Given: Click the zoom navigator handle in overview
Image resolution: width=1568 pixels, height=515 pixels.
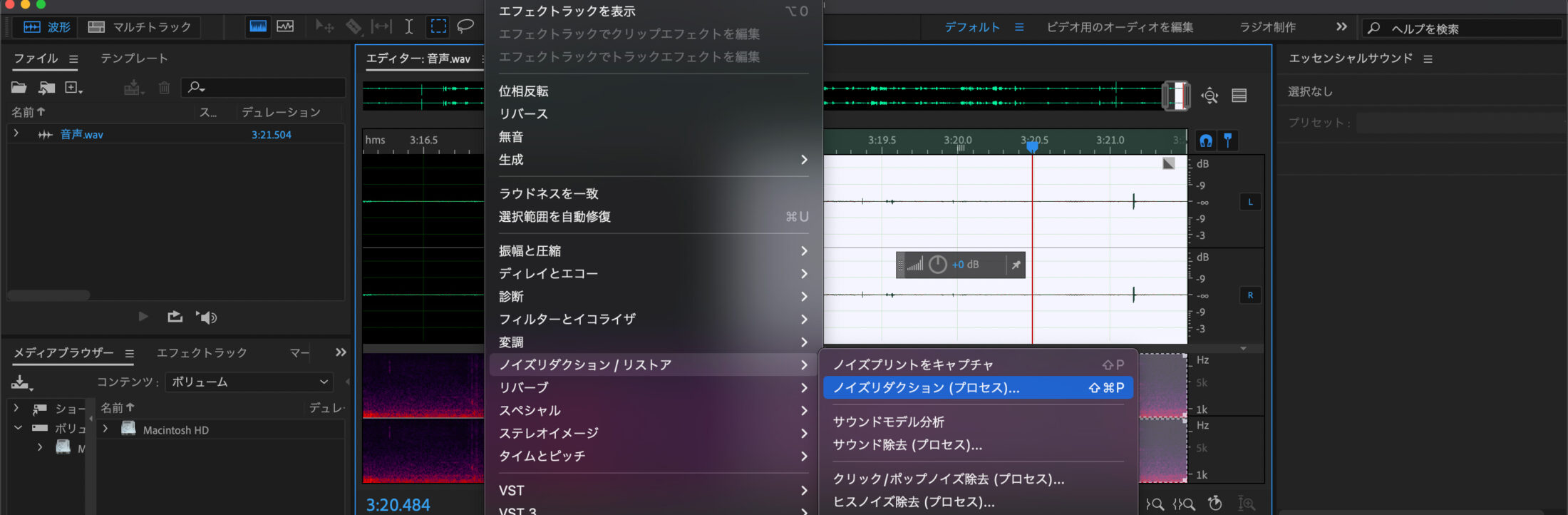Looking at the screenshot, I should (1176, 96).
